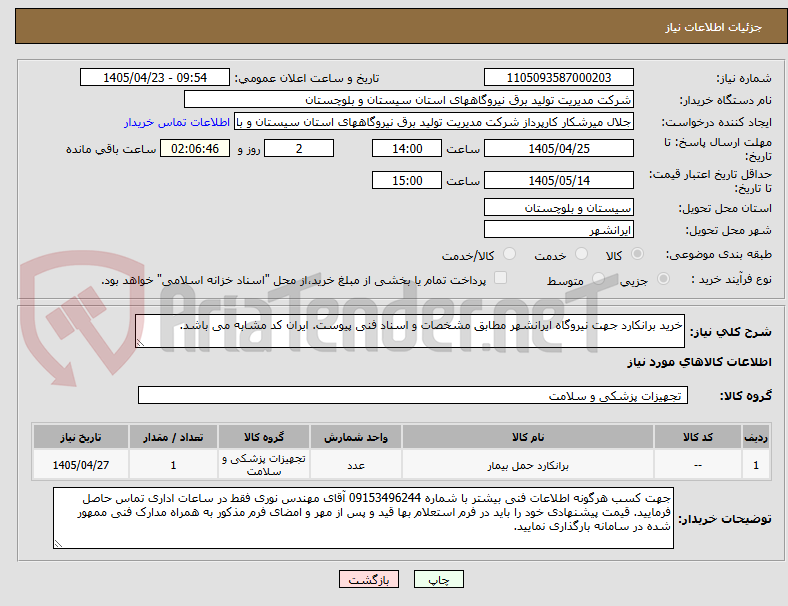Viewport: 788px width, 606px height.
Task: Click the کد کالا column header
Action: (698, 437)
